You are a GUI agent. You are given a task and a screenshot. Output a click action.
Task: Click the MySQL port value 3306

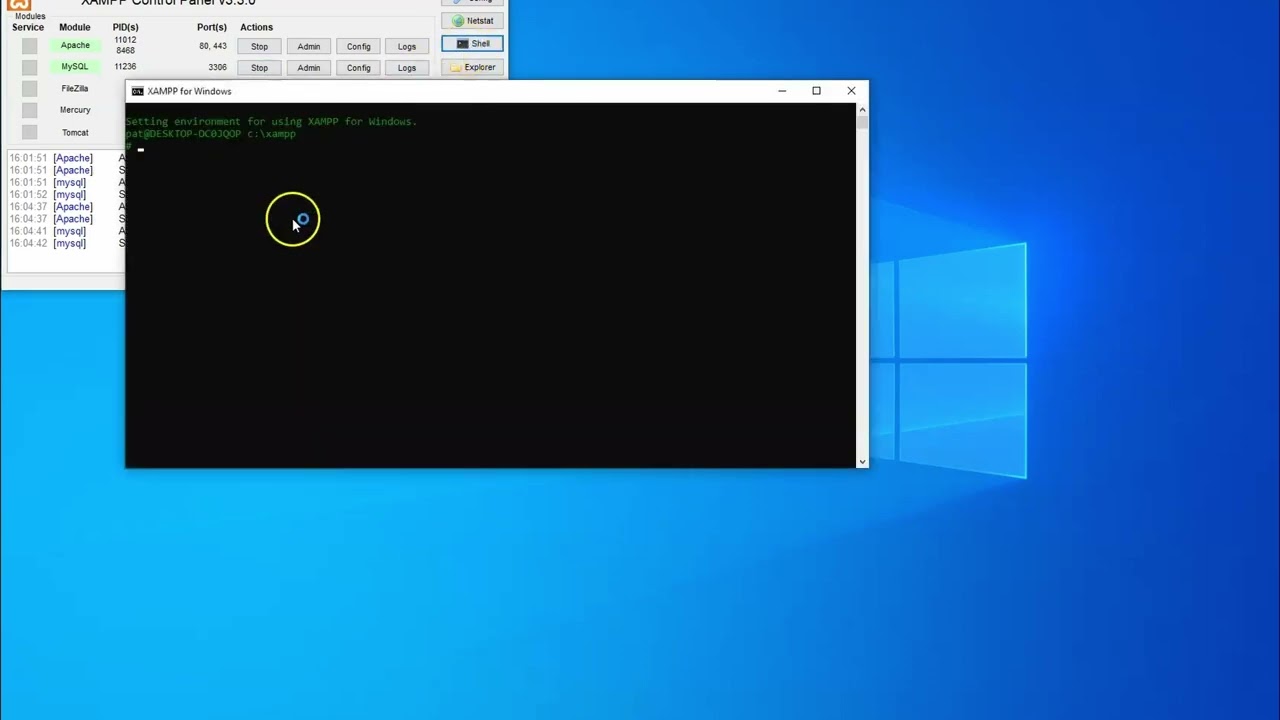coord(217,67)
